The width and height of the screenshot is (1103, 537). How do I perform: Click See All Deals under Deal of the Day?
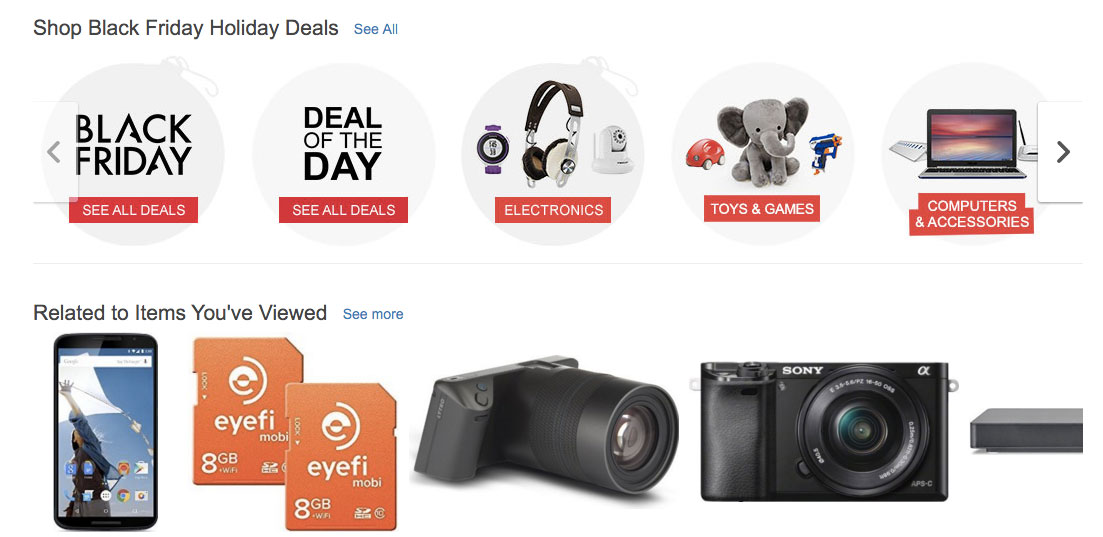[343, 210]
